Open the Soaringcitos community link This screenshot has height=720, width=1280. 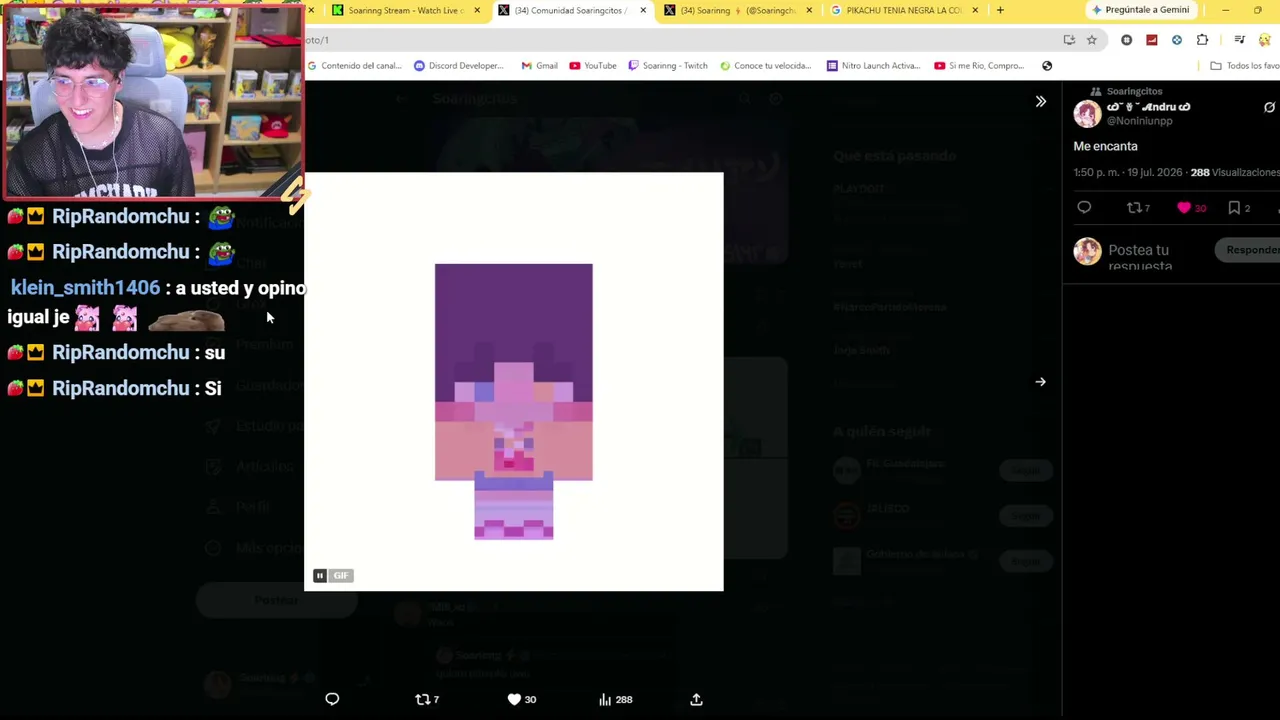point(1134,91)
